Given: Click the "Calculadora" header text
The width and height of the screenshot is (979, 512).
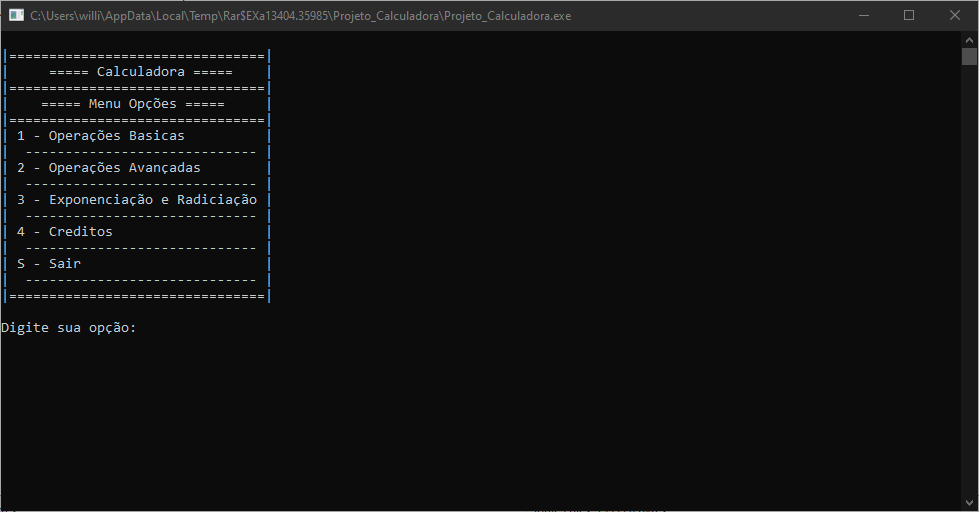Looking at the screenshot, I should coord(140,72).
